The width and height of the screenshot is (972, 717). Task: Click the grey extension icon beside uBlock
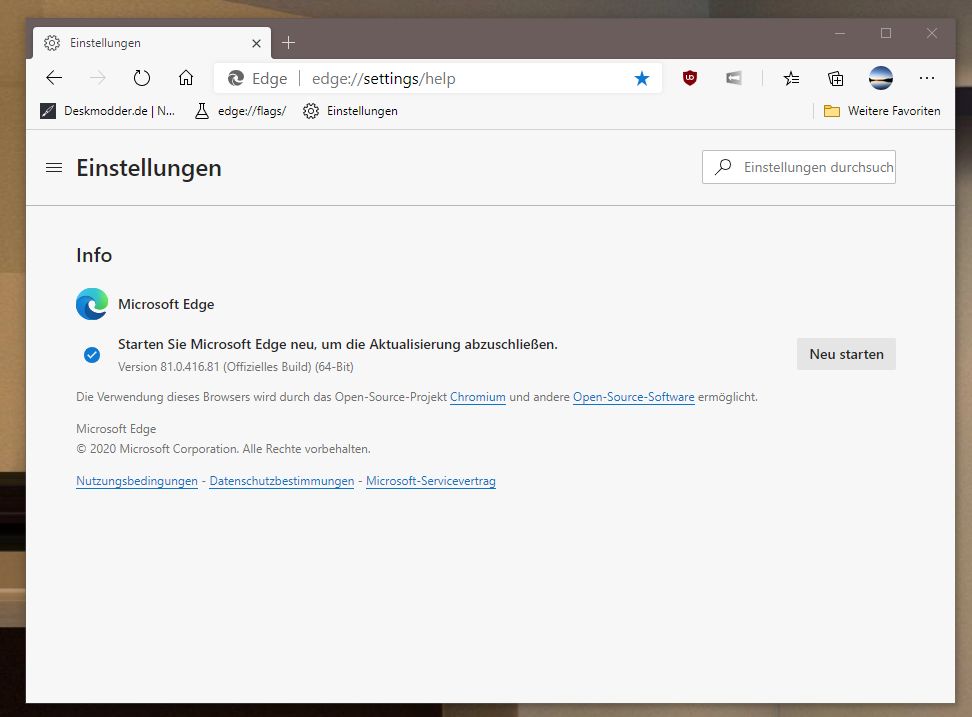[734, 78]
